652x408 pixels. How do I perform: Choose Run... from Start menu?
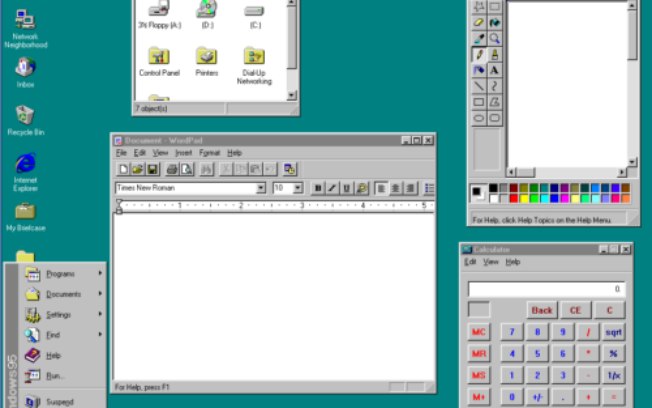[62, 376]
